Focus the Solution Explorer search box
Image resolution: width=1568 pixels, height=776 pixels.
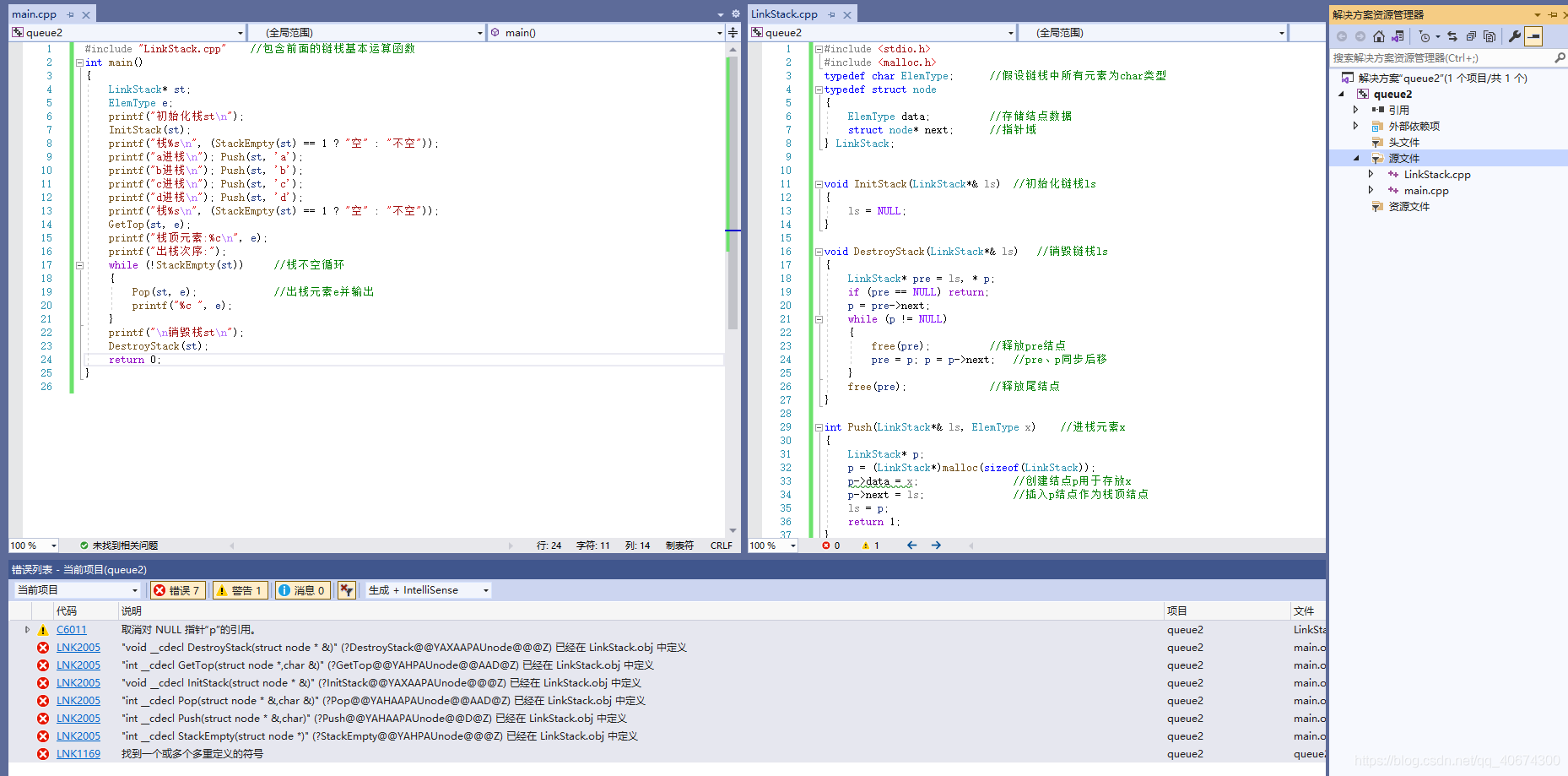pyautogui.click(x=1441, y=57)
